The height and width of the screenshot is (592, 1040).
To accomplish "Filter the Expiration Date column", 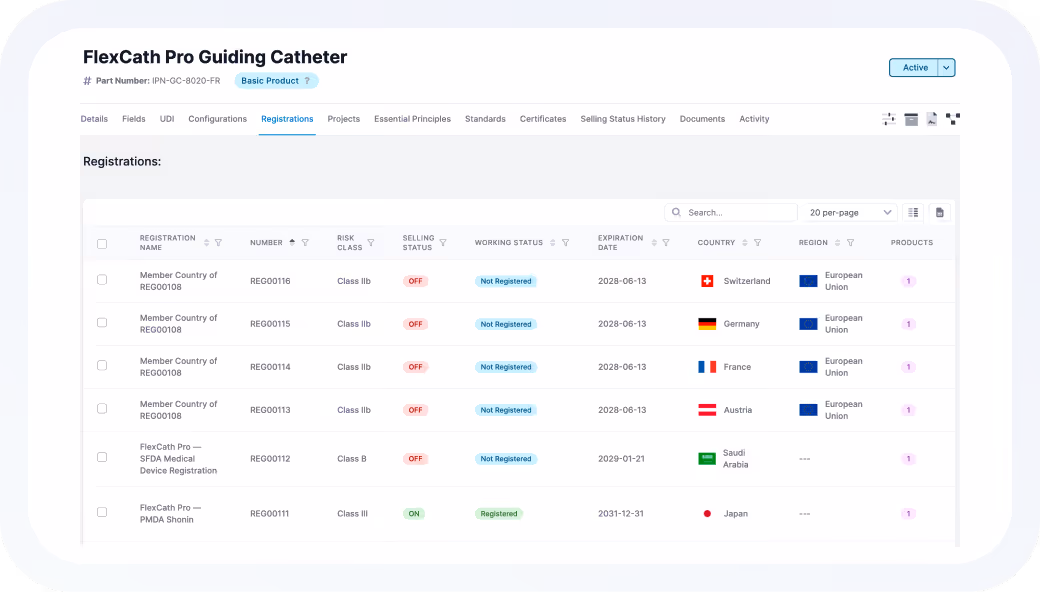I will (666, 243).
